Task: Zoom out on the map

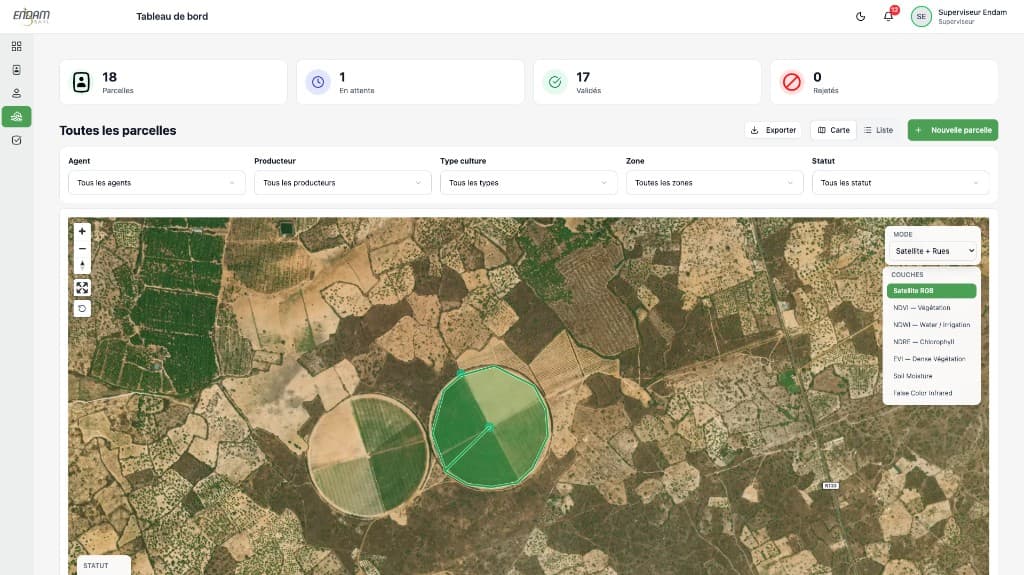Action: [82, 248]
